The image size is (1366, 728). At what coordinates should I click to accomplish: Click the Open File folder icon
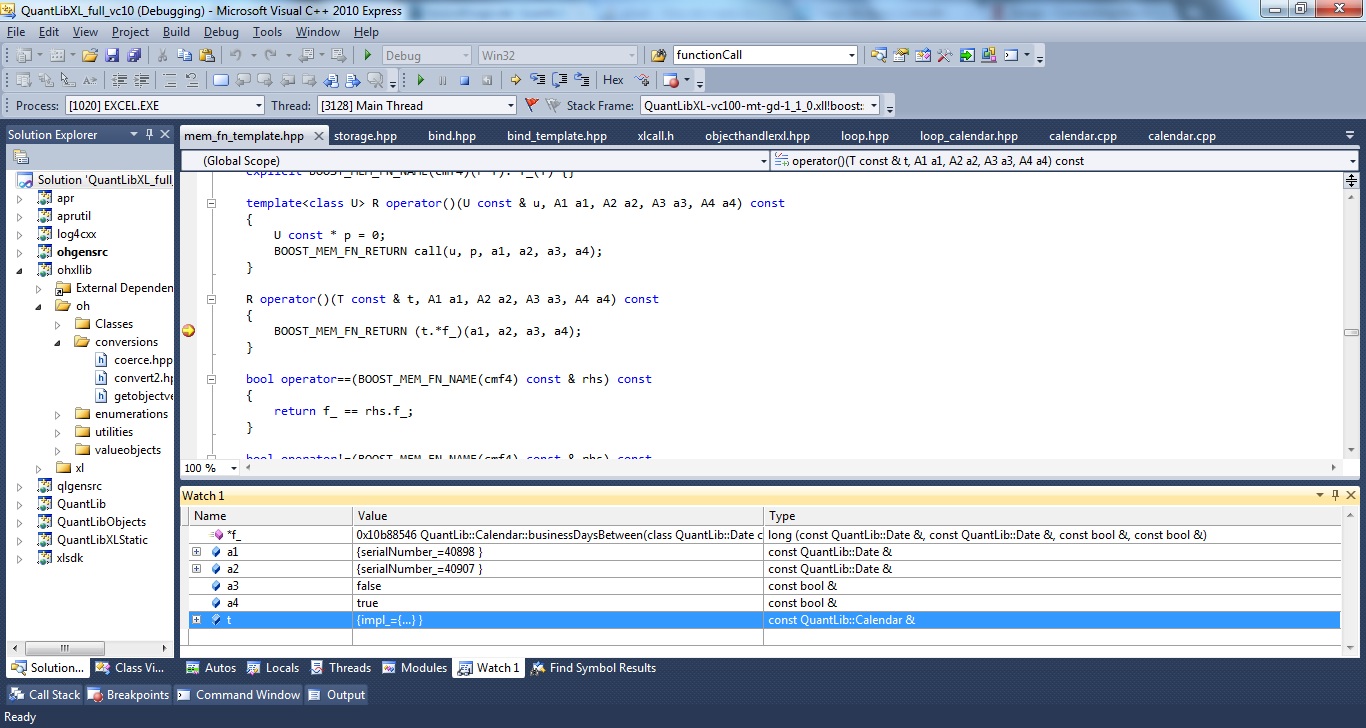point(90,55)
